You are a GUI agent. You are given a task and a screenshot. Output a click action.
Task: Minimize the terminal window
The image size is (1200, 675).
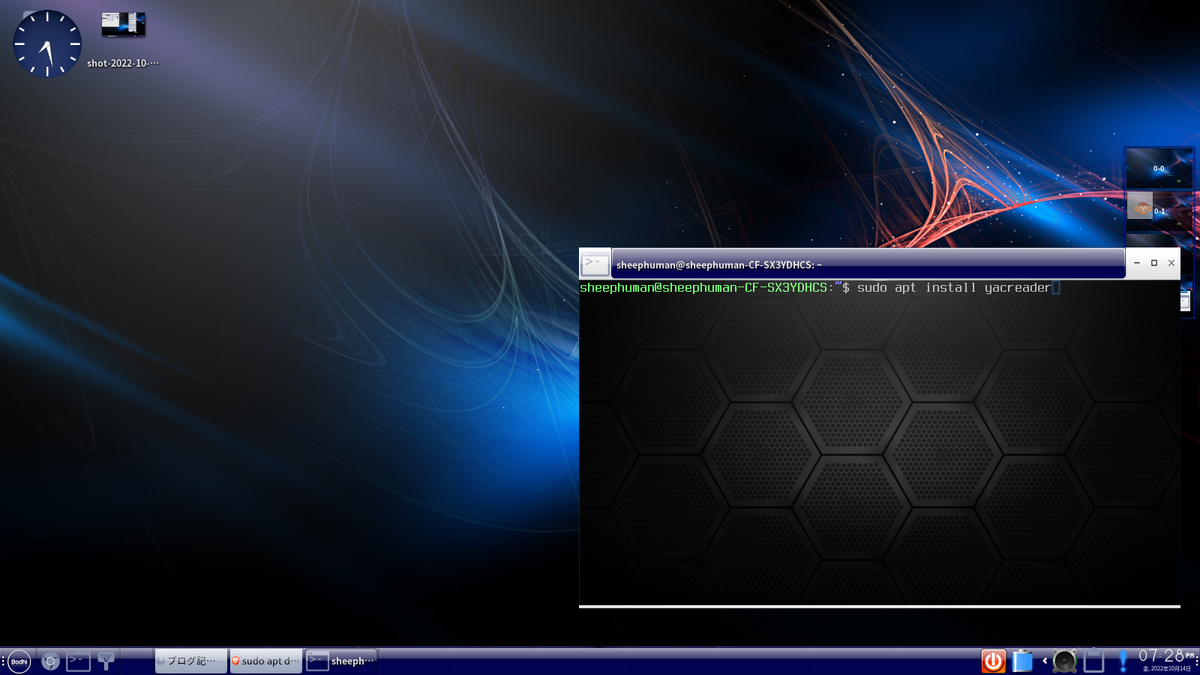pyautogui.click(x=1137, y=263)
